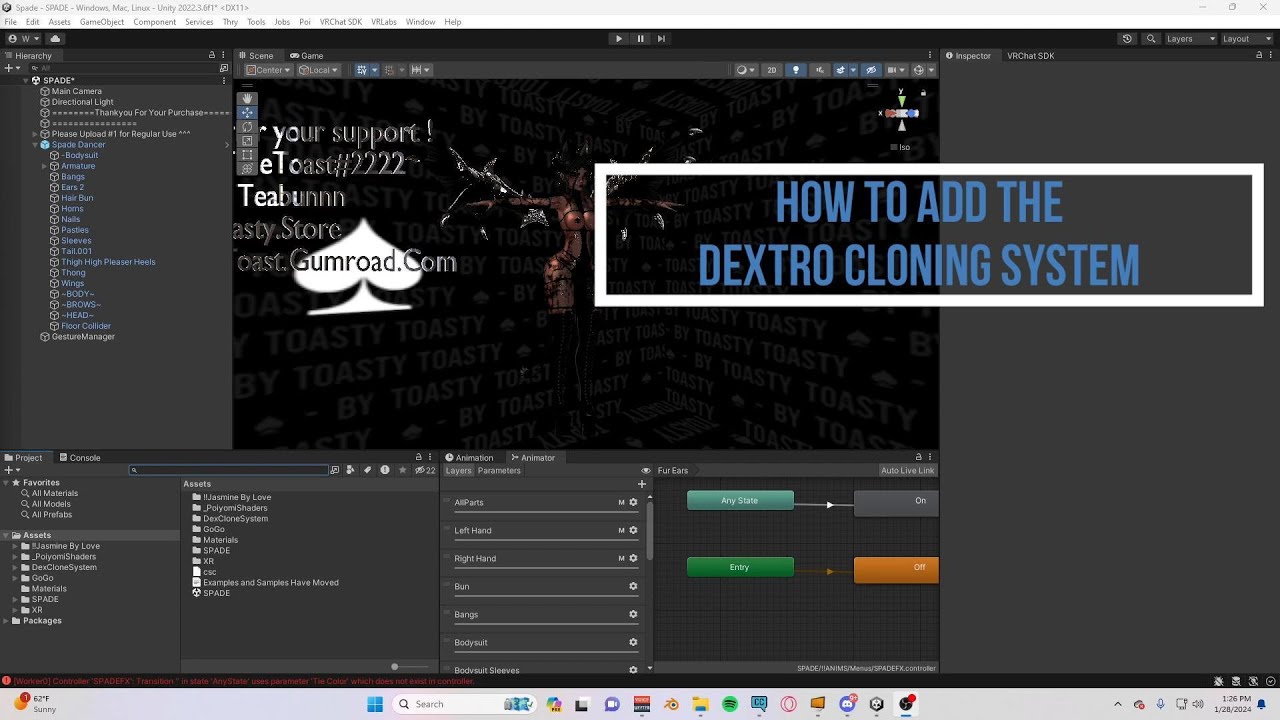Select the Hand (View) tool in Scene
The width and height of the screenshot is (1280, 720).
[x=246, y=98]
